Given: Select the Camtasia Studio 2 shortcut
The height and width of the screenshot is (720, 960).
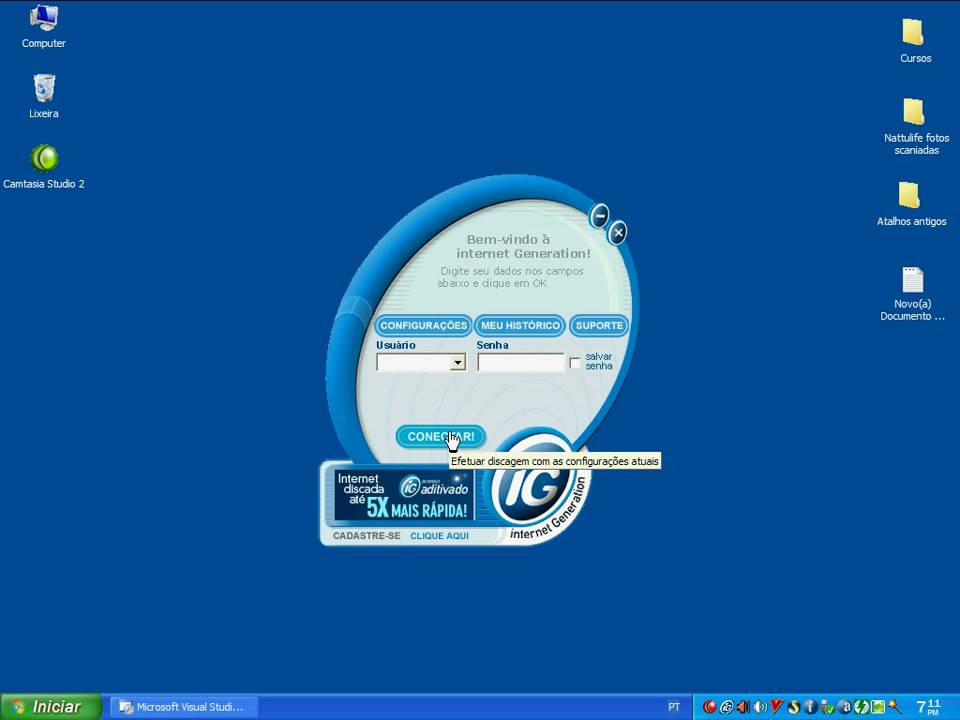Looking at the screenshot, I should pos(43,165).
